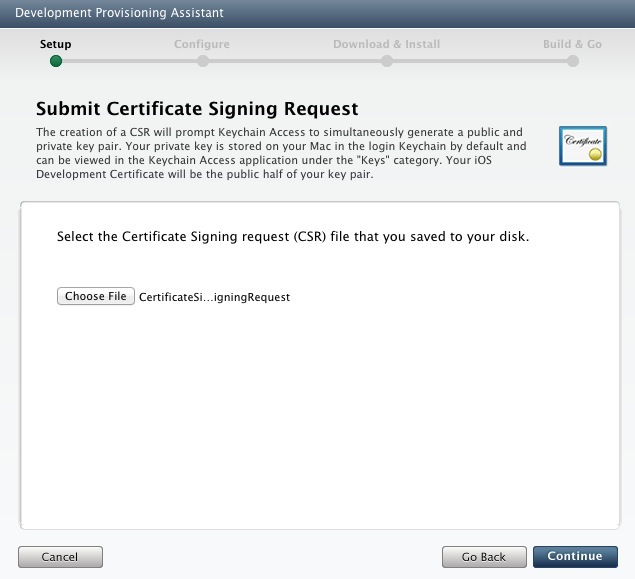Click the Choose File button
Screen dimensions: 635x579
coord(96,296)
